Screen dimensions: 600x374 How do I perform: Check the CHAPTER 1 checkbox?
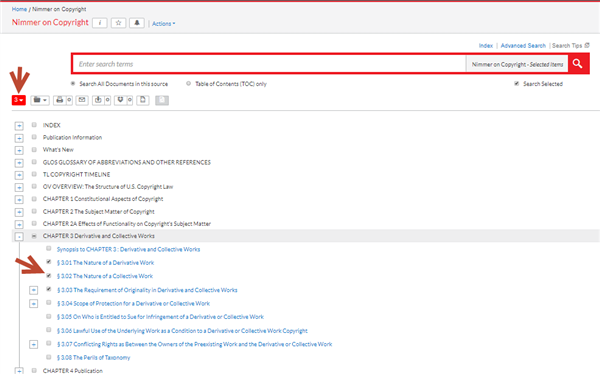[34, 199]
